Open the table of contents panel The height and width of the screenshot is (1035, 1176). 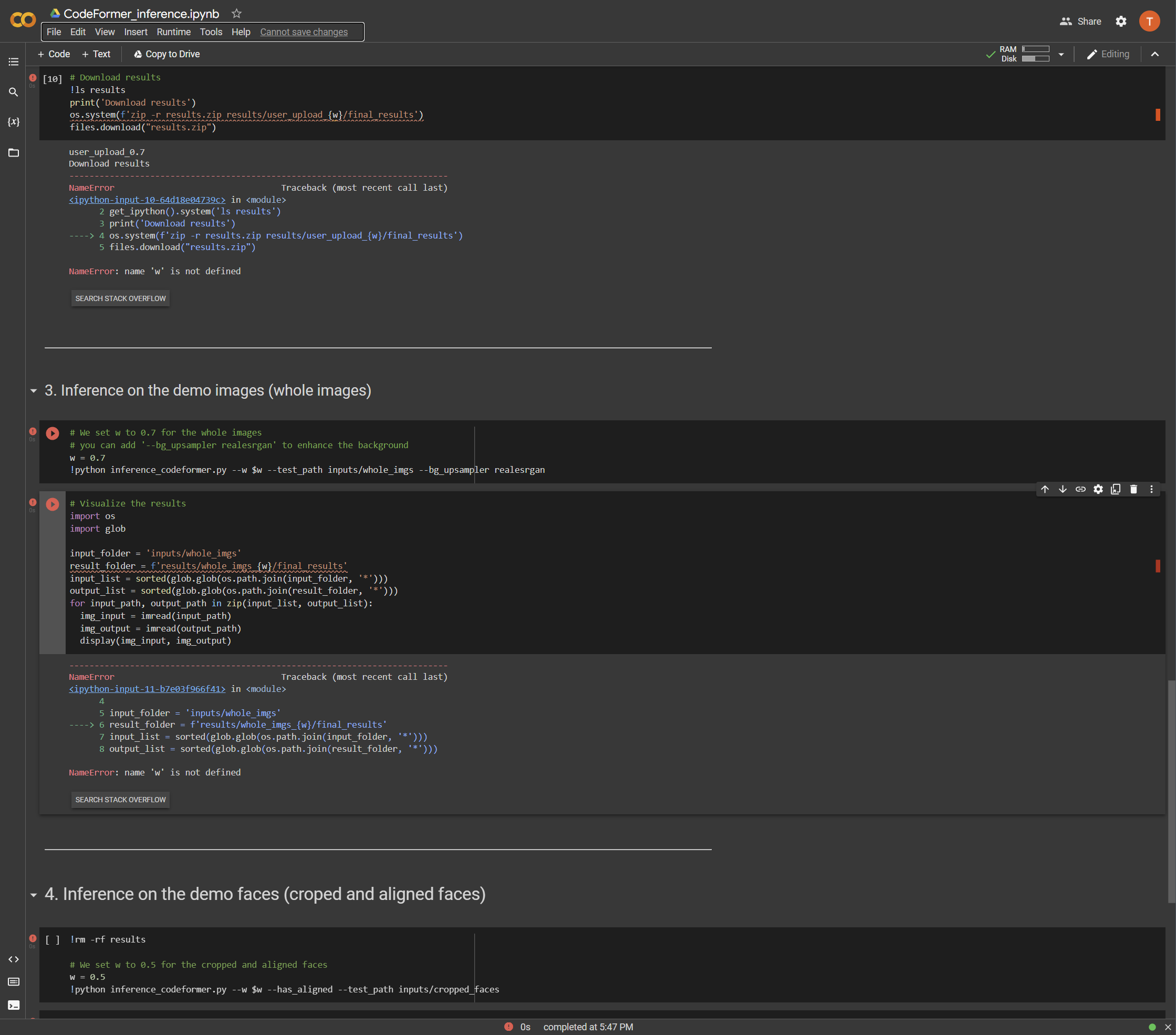coord(13,61)
